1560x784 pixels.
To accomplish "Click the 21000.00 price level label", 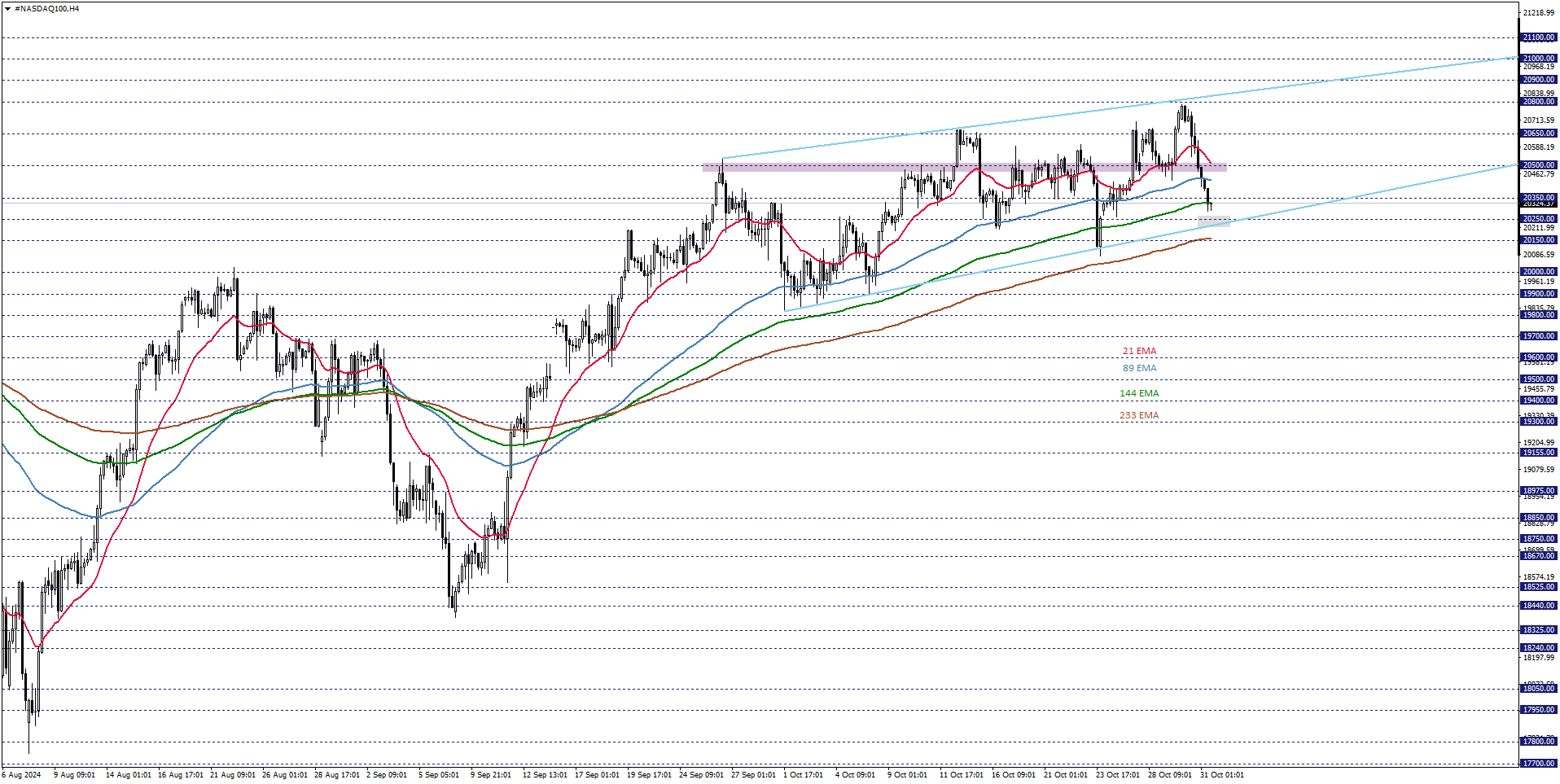I will tap(1539, 59).
